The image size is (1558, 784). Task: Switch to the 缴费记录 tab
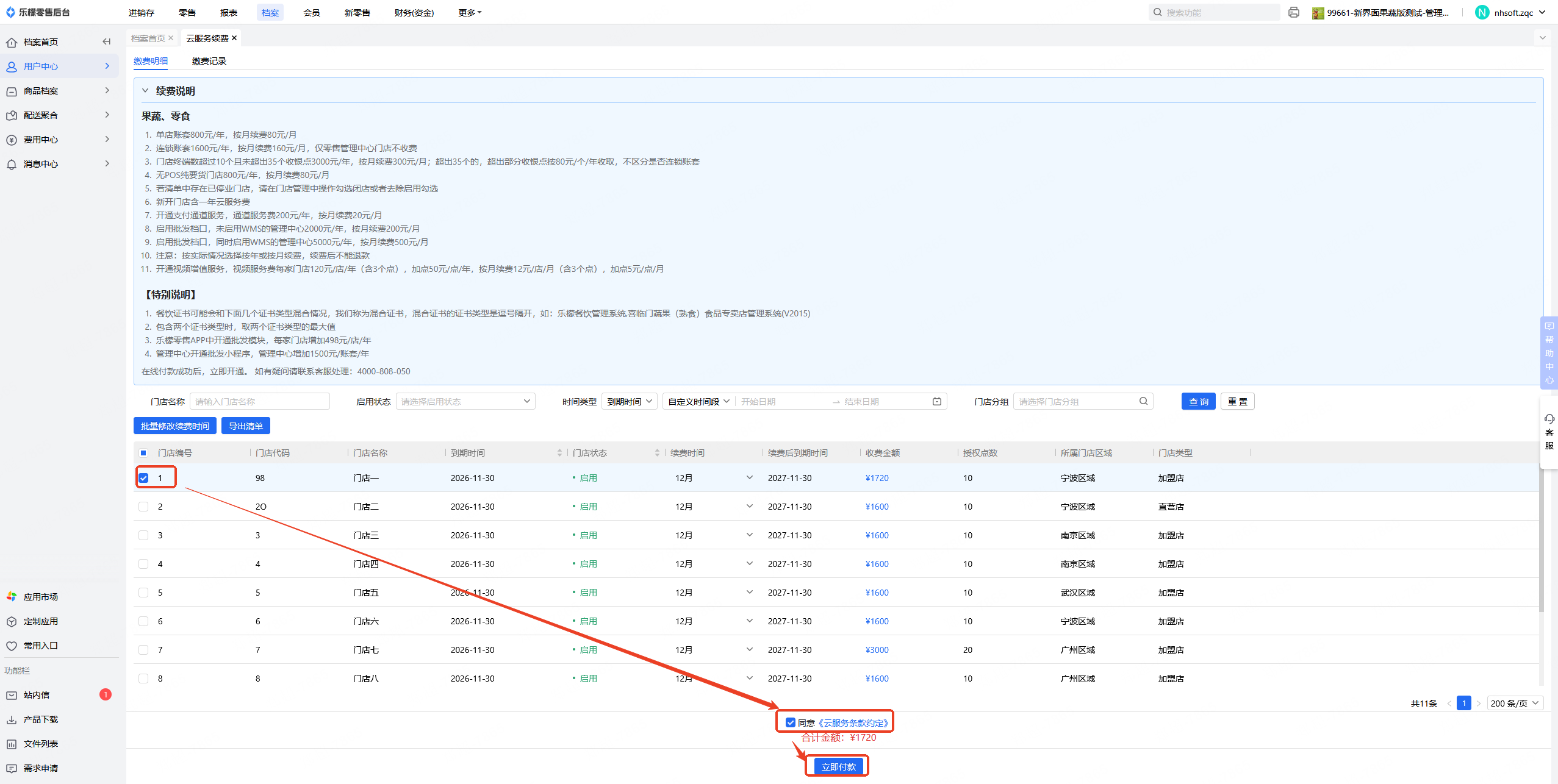tap(209, 61)
